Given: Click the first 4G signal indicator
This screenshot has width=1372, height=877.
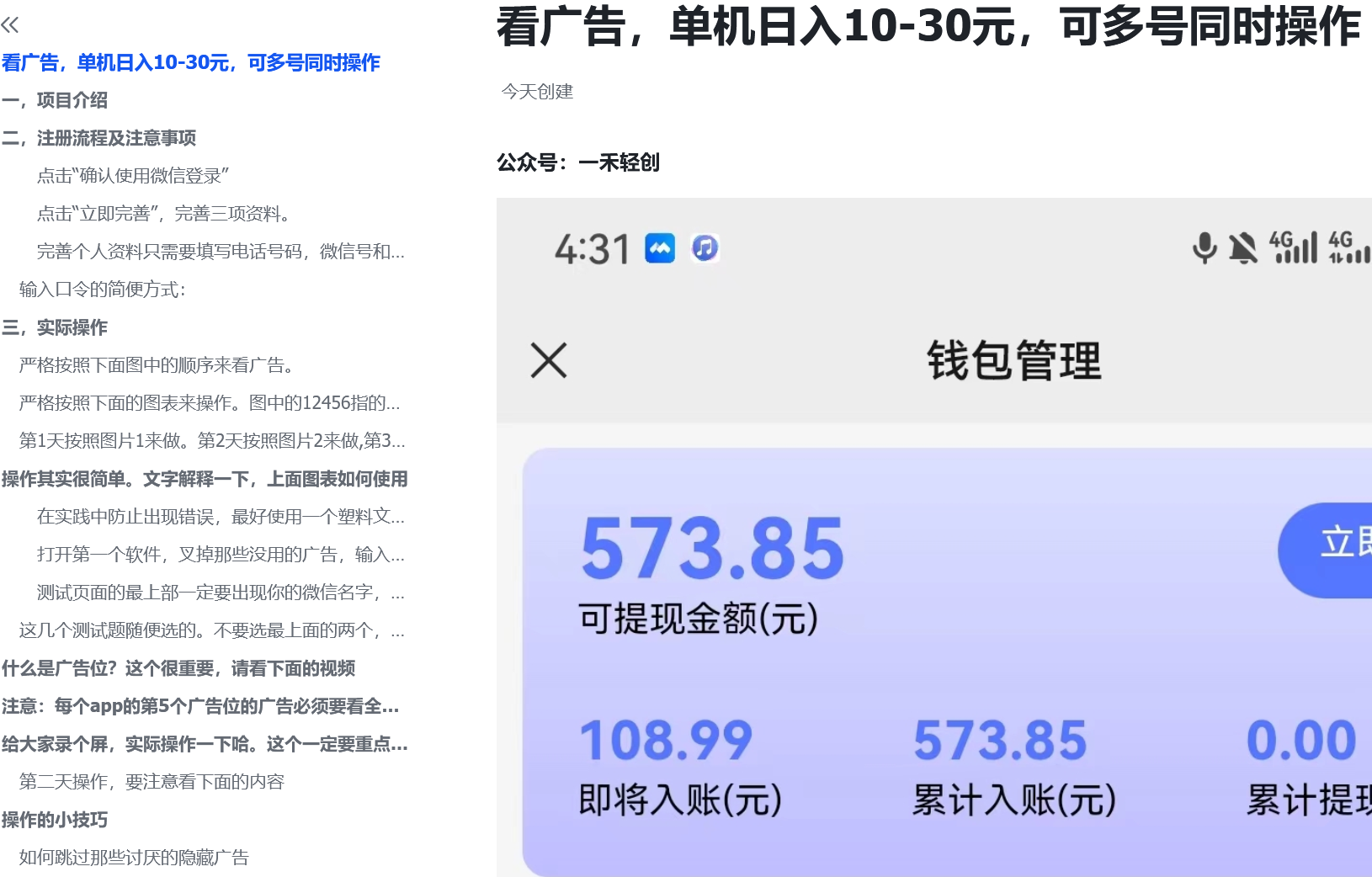Looking at the screenshot, I should point(1294,247).
